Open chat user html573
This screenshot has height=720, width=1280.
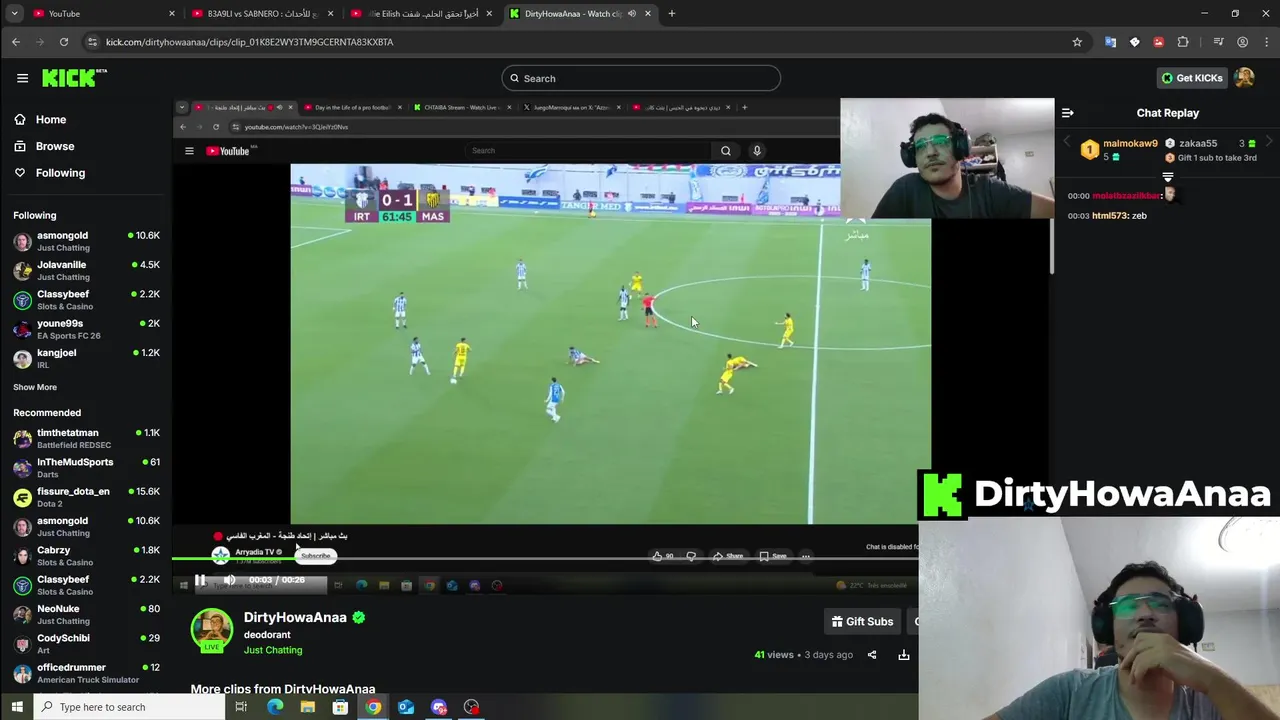pyautogui.click(x=1110, y=216)
